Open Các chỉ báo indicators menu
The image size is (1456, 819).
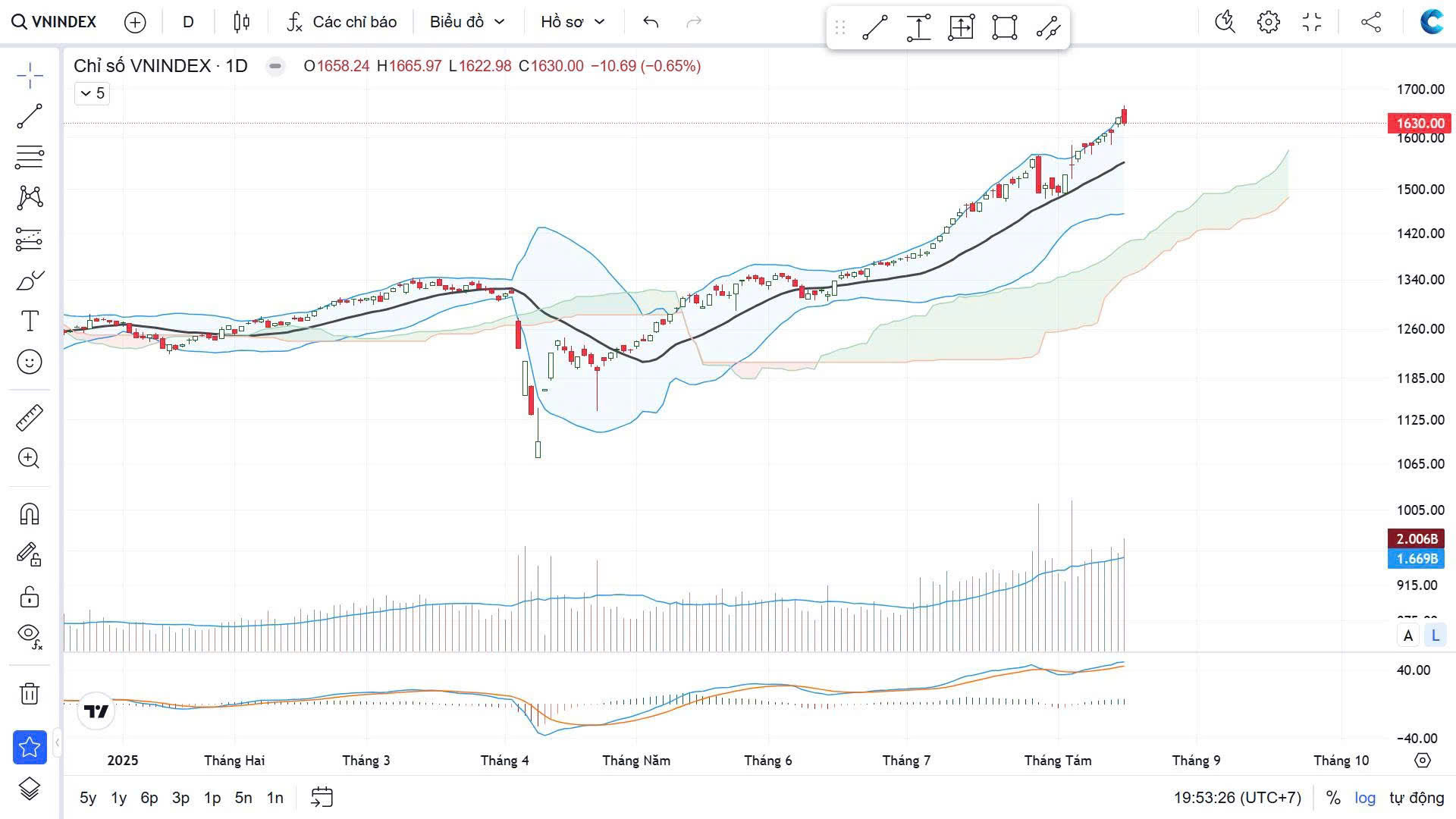pos(342,22)
